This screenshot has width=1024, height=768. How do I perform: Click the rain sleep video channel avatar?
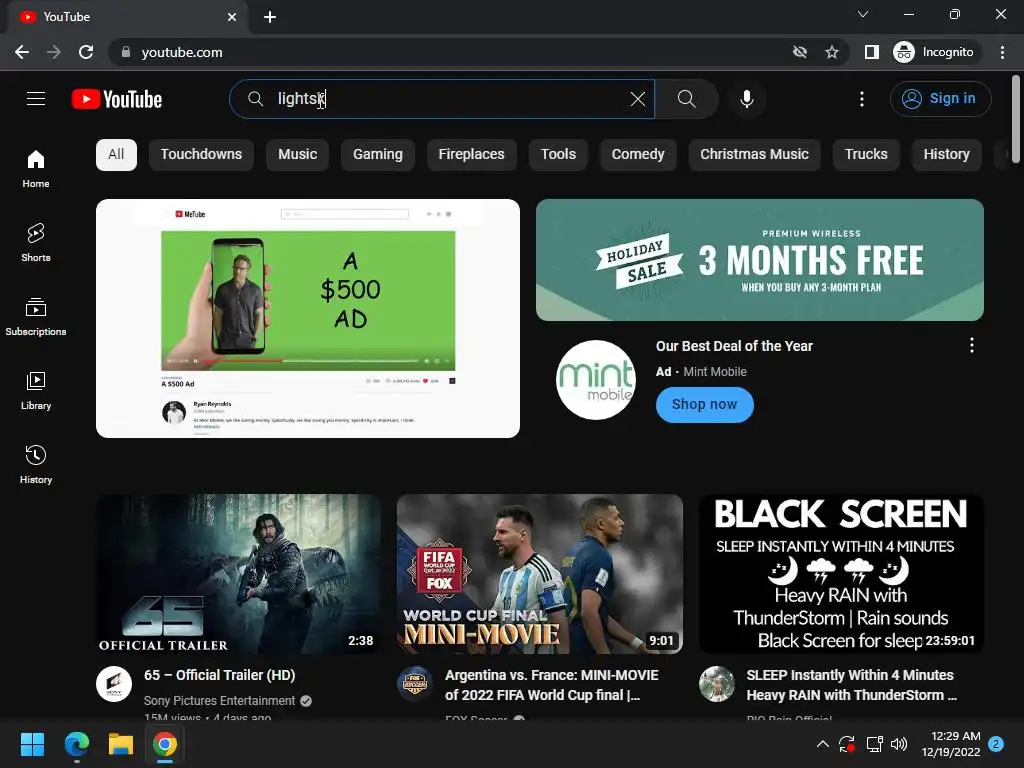pos(717,684)
